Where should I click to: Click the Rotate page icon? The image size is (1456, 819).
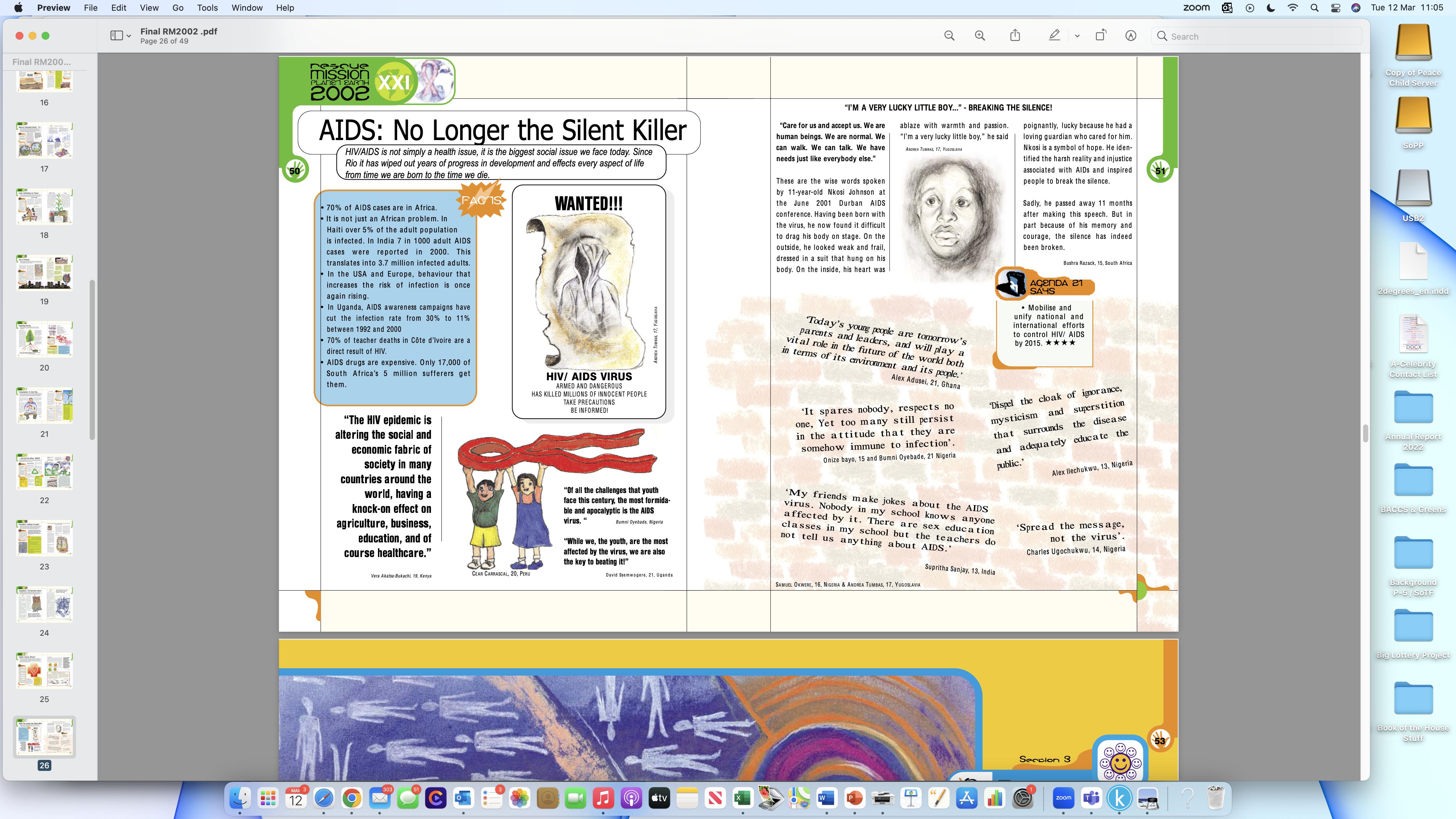[x=1100, y=36]
